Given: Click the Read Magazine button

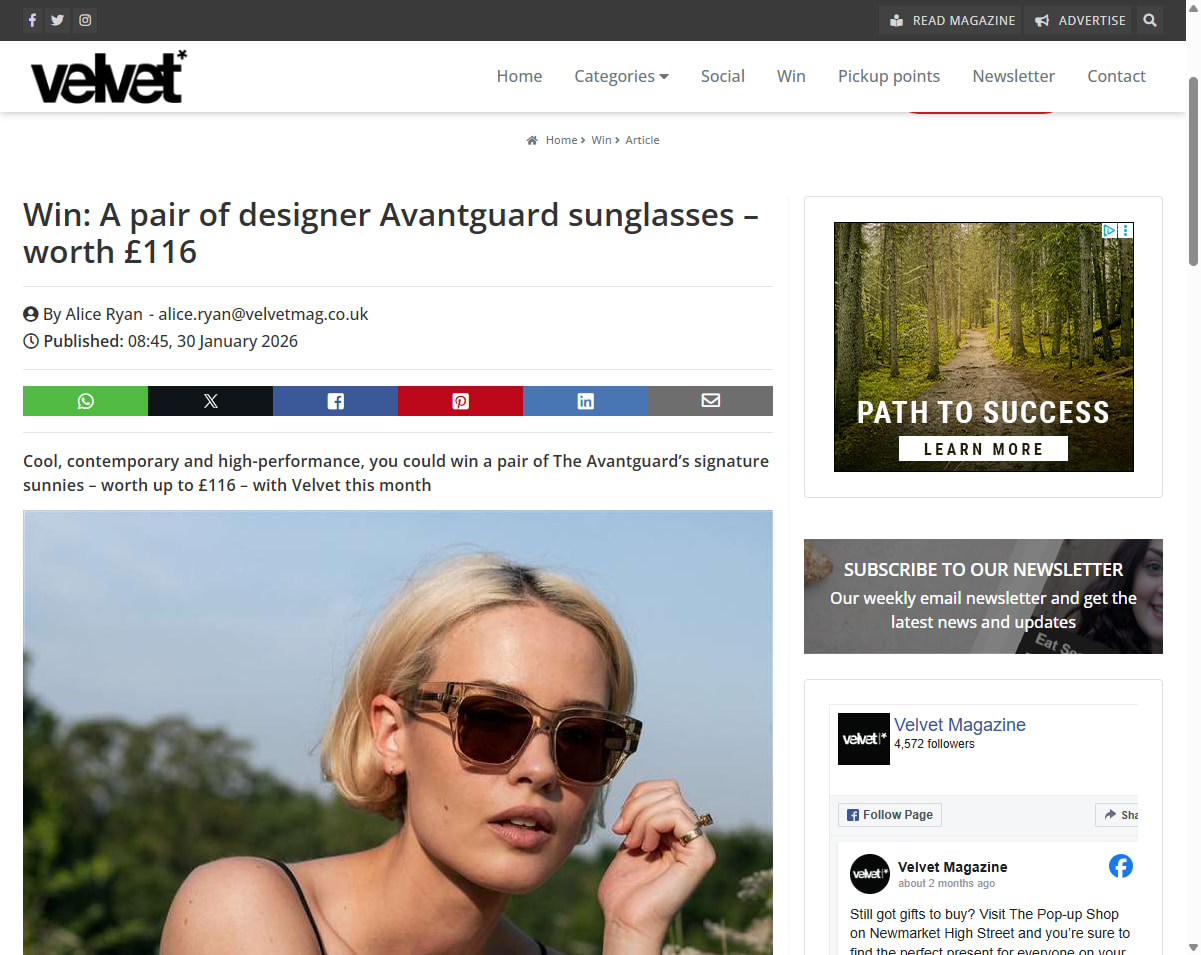Looking at the screenshot, I should click(950, 20).
